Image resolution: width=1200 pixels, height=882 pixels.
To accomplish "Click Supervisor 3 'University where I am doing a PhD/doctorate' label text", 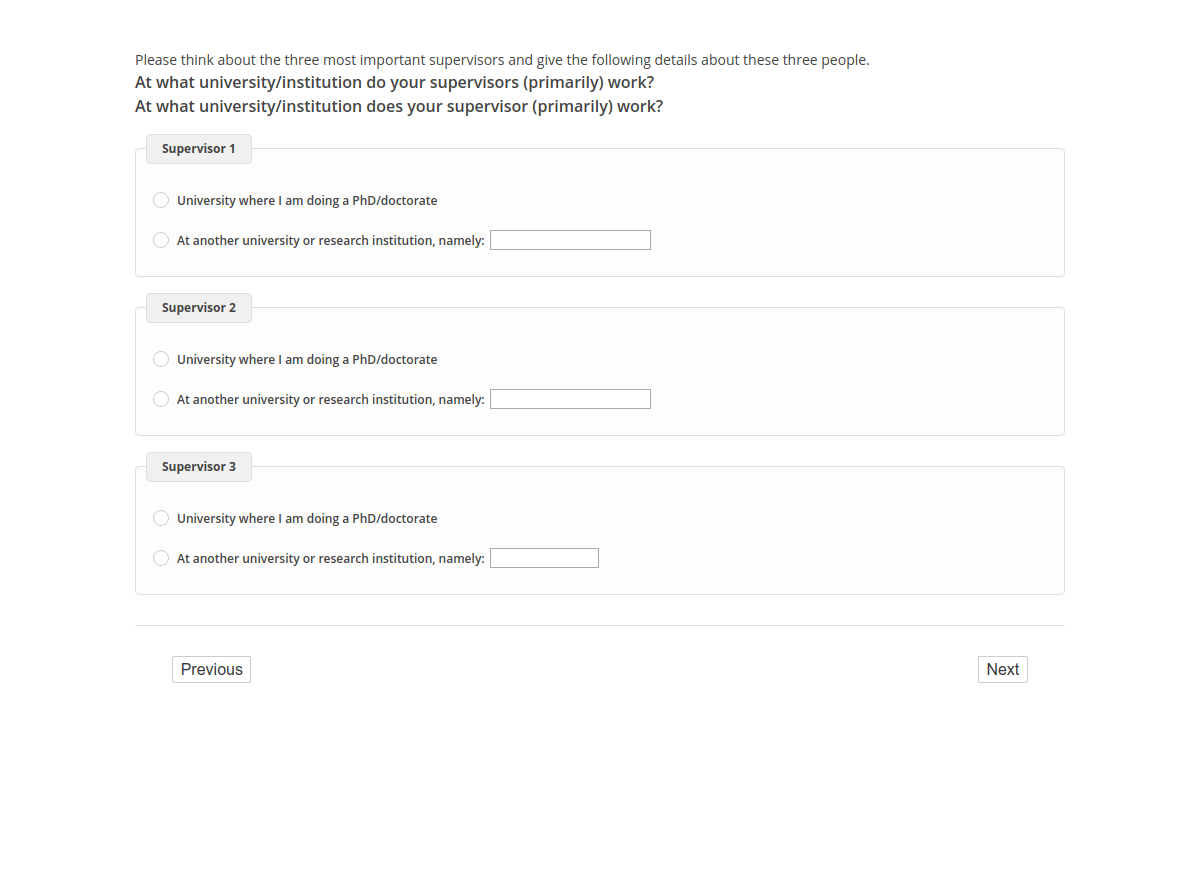I will (x=307, y=519).
